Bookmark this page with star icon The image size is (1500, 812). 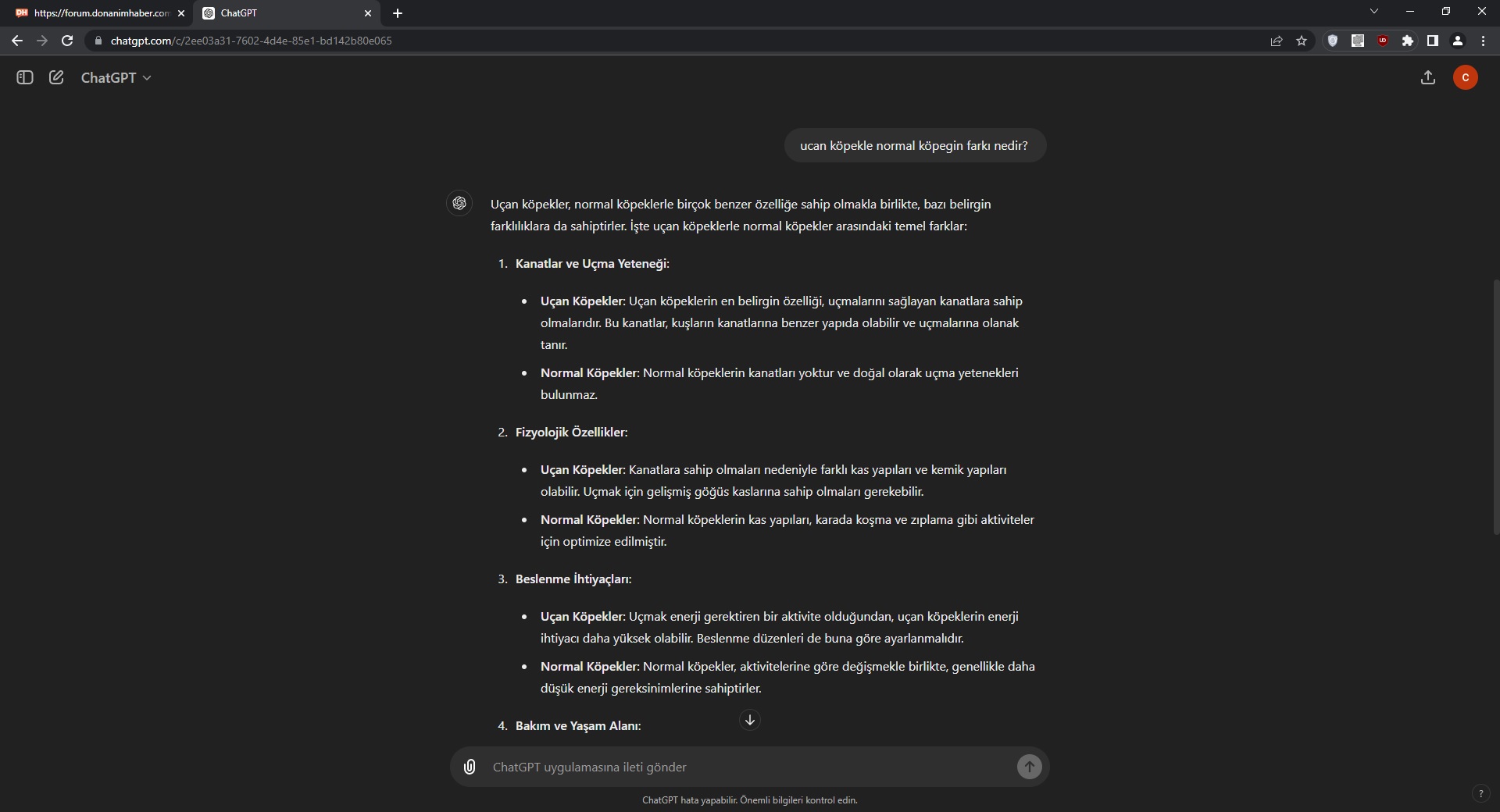[1302, 41]
